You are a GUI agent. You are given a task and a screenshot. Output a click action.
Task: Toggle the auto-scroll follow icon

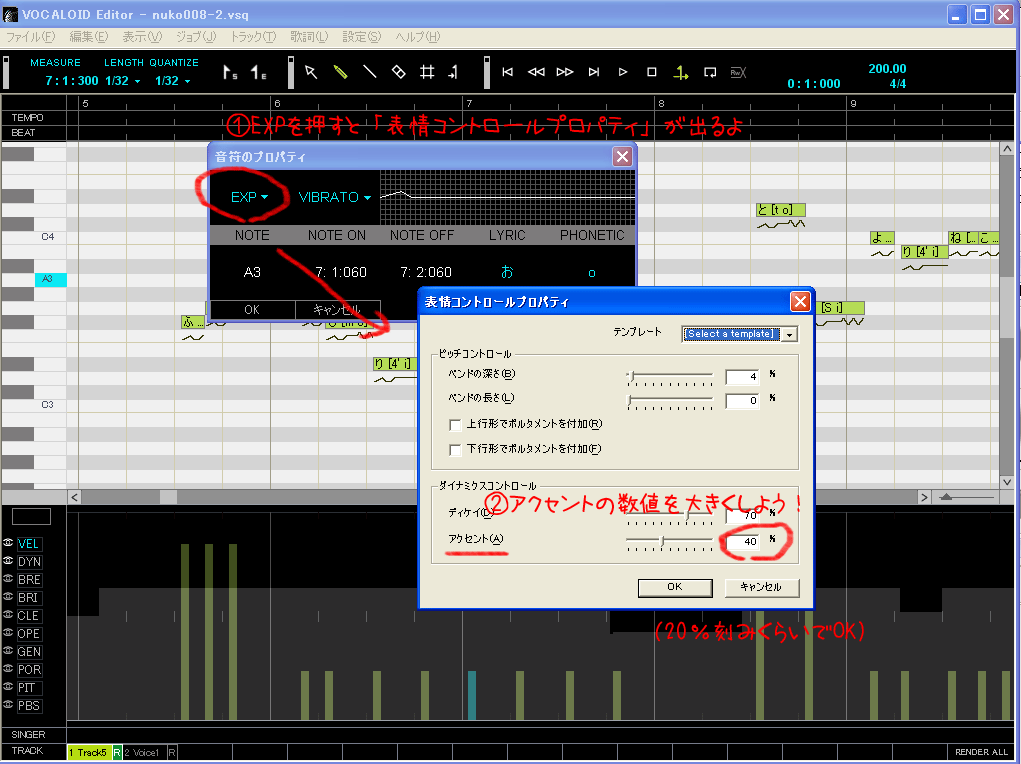coord(681,73)
